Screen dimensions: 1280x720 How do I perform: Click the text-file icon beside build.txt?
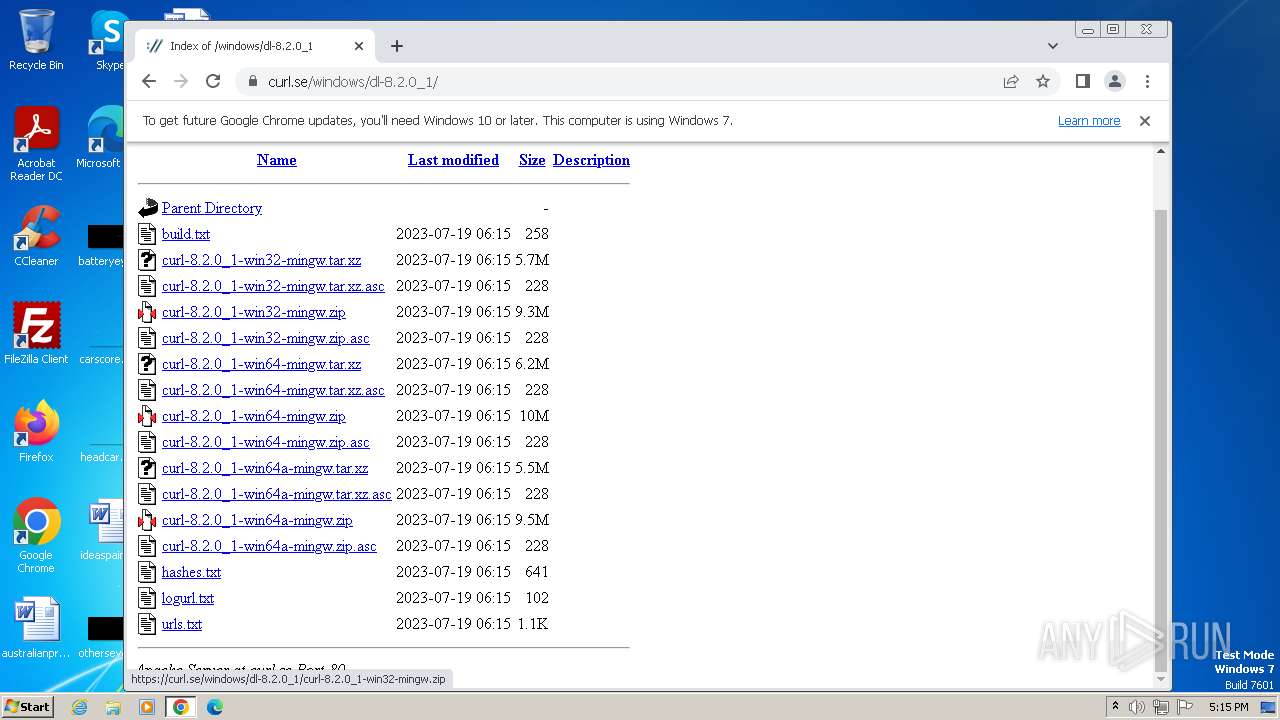[x=148, y=234]
